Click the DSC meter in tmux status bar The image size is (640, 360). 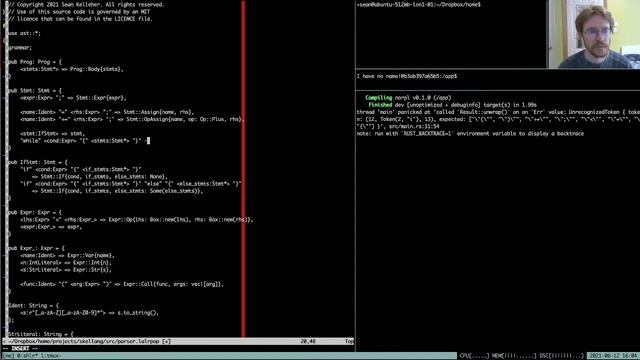[561, 356]
